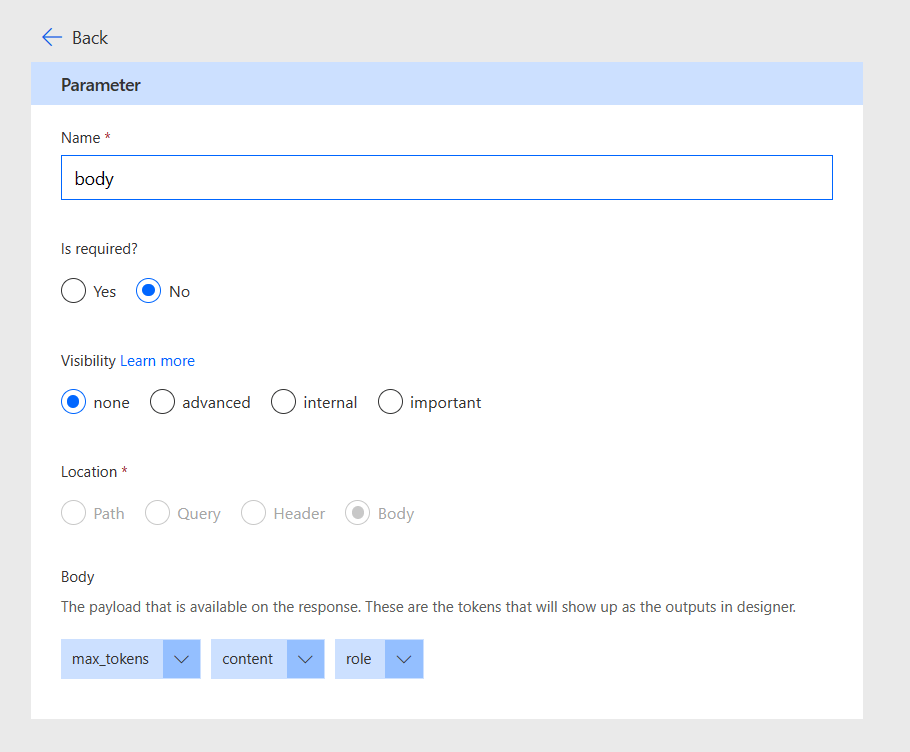Click the max_tokens token label
Viewport: 910px width, 752px height.
pos(111,659)
